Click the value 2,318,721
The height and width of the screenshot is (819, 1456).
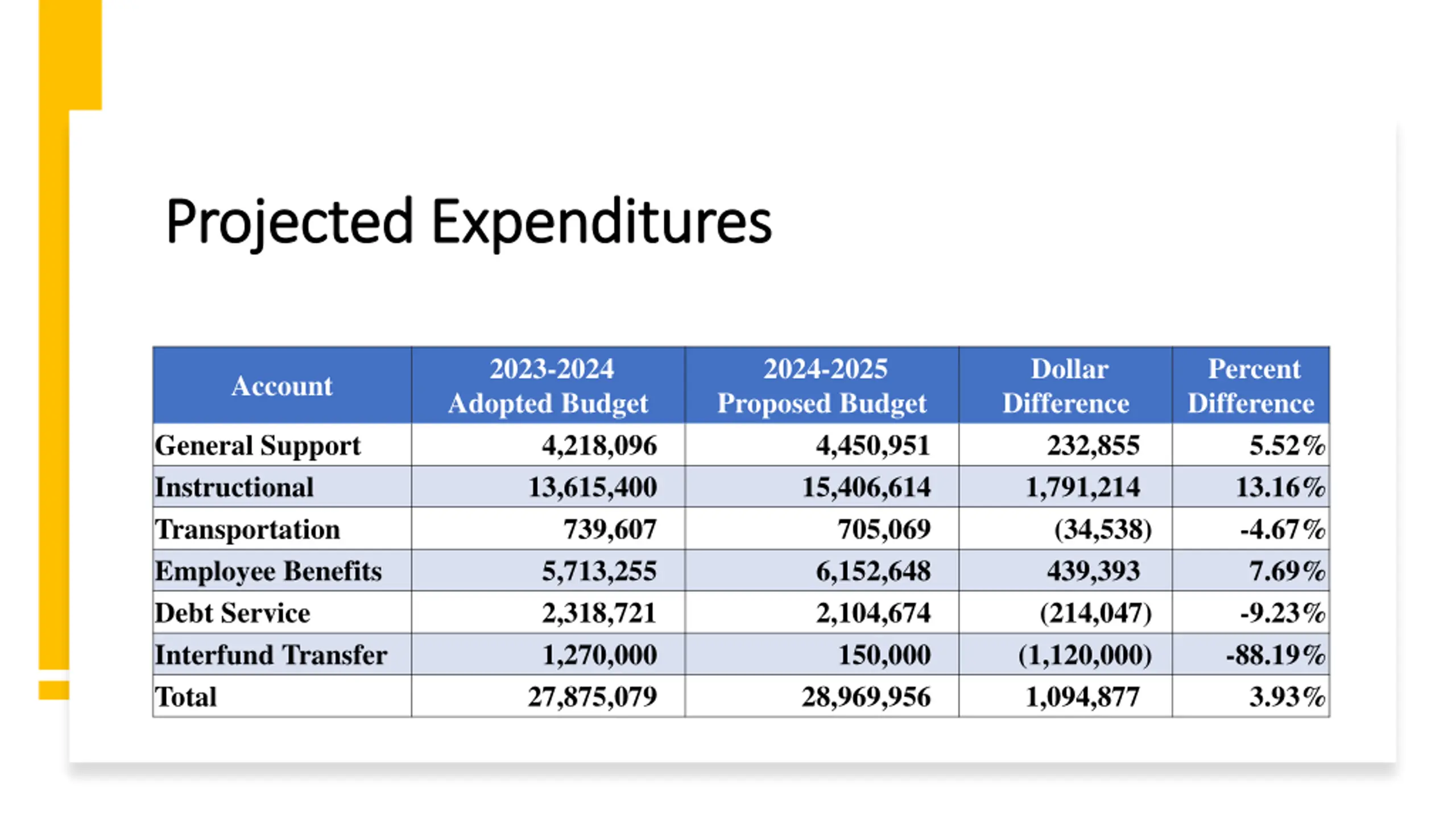599,613
